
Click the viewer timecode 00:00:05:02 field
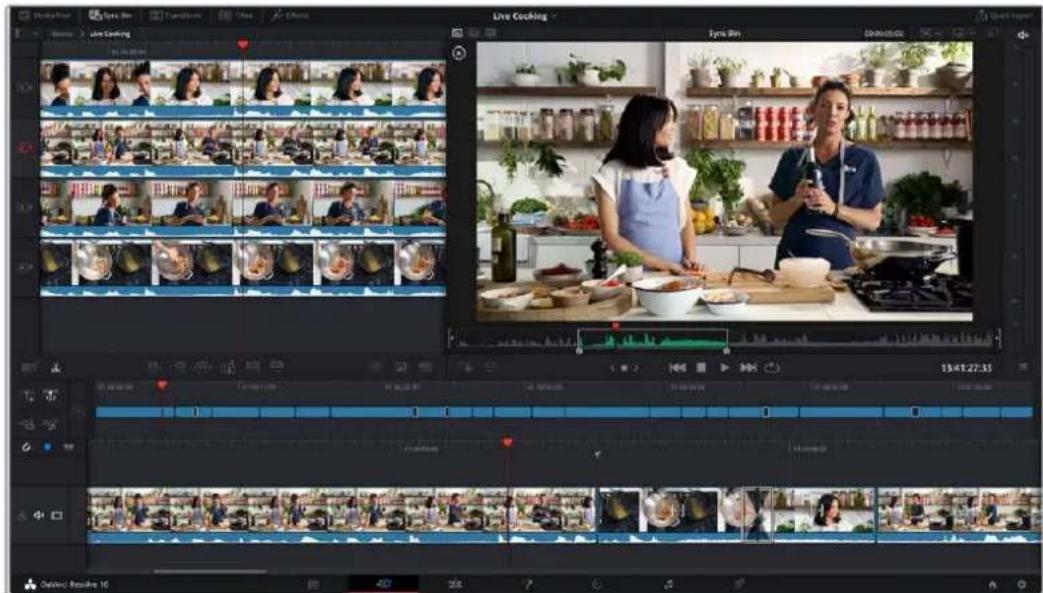(884, 33)
